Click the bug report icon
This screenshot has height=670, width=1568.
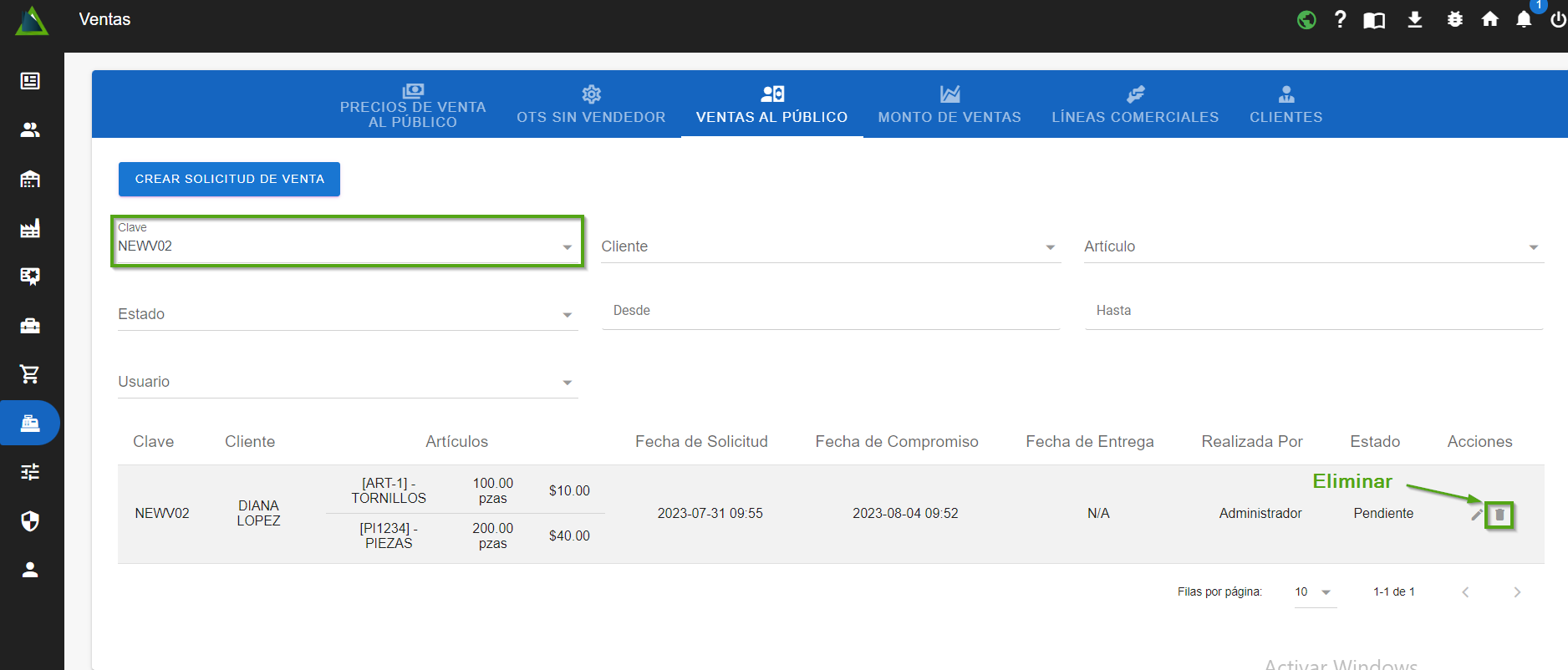(1454, 20)
